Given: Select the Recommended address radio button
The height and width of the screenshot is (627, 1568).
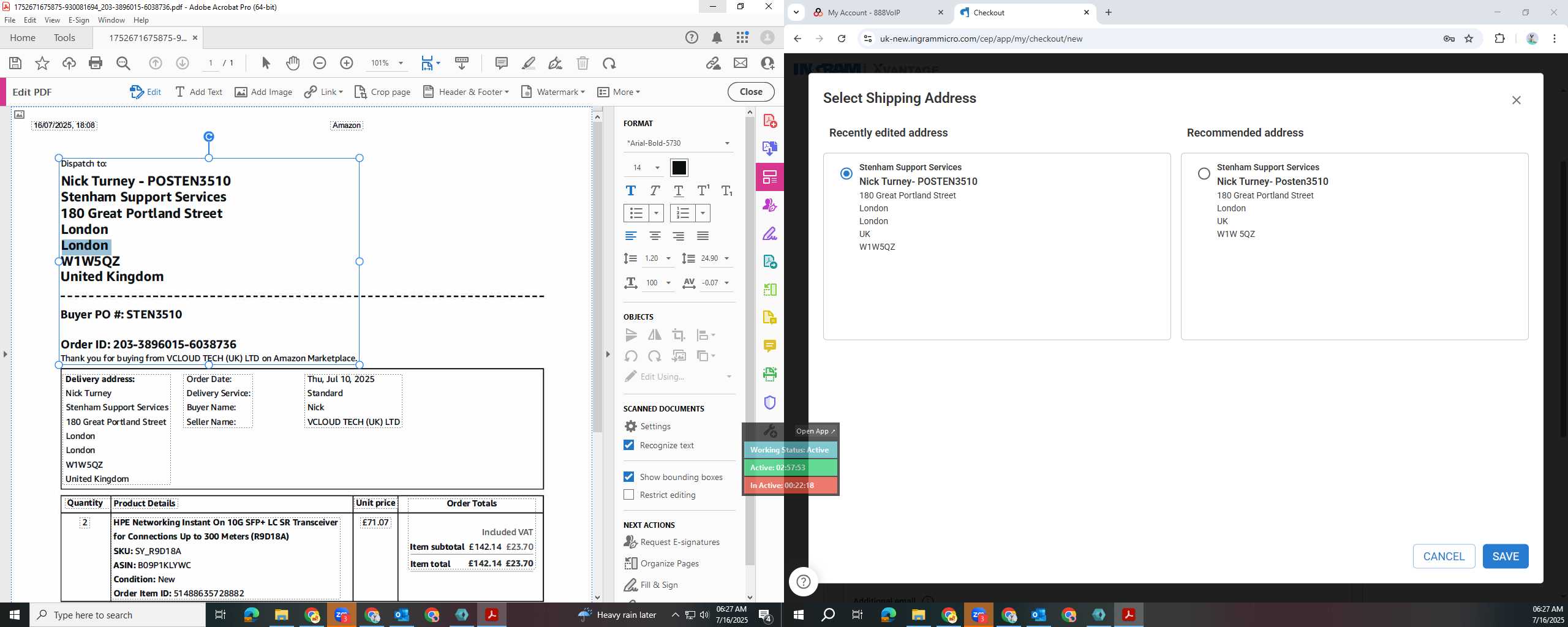Looking at the screenshot, I should (x=1204, y=174).
